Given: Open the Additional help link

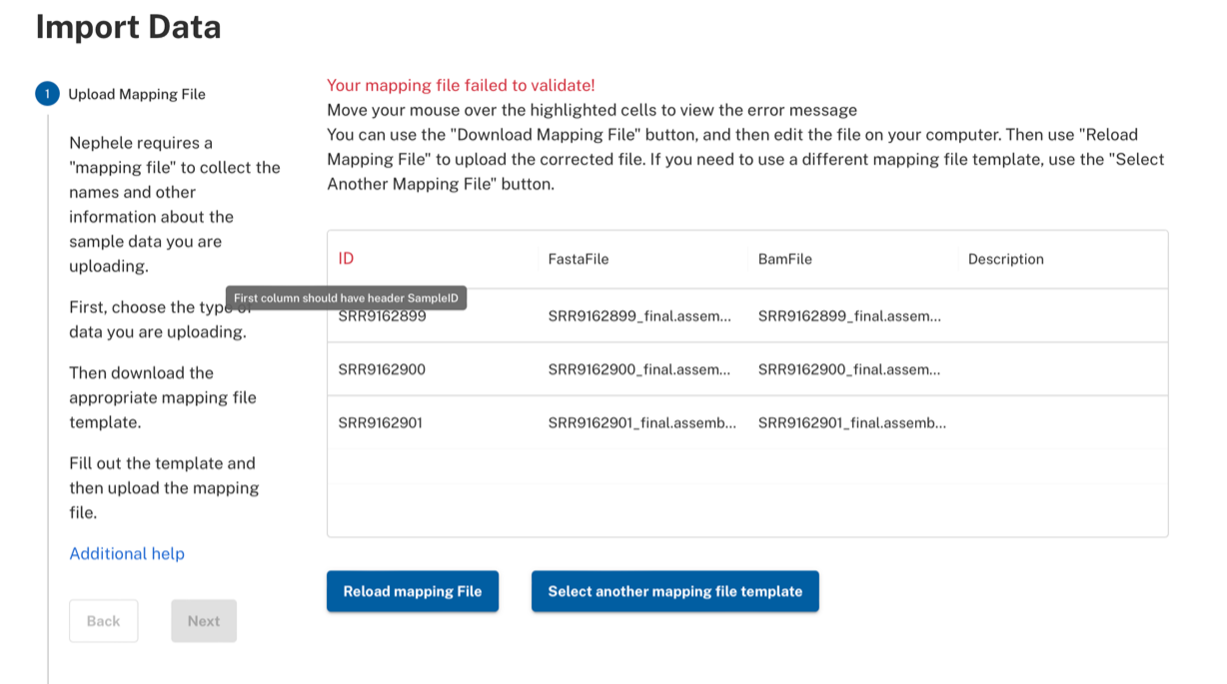Looking at the screenshot, I should pos(127,554).
